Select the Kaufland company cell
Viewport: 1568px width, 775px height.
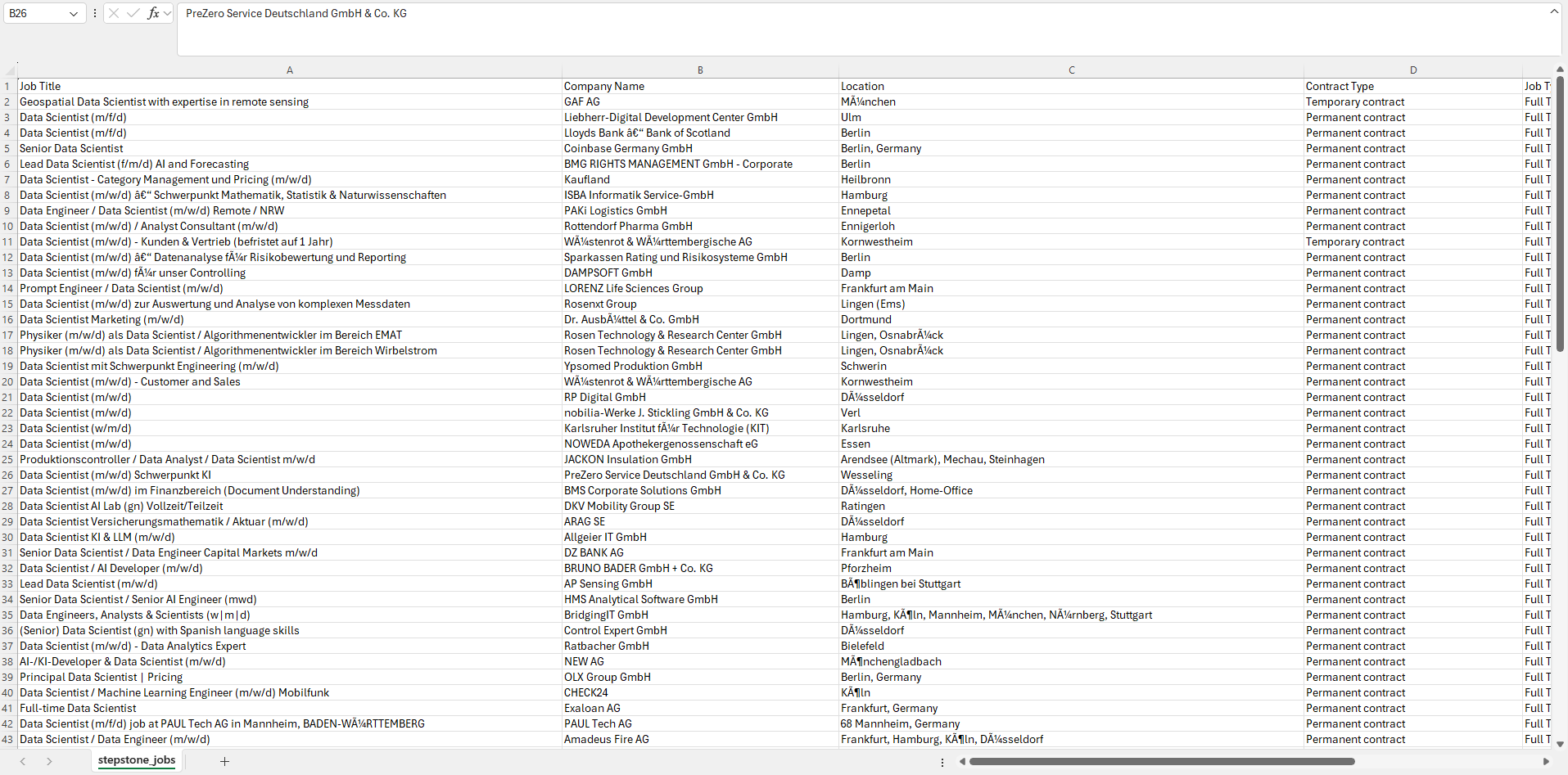(x=700, y=179)
